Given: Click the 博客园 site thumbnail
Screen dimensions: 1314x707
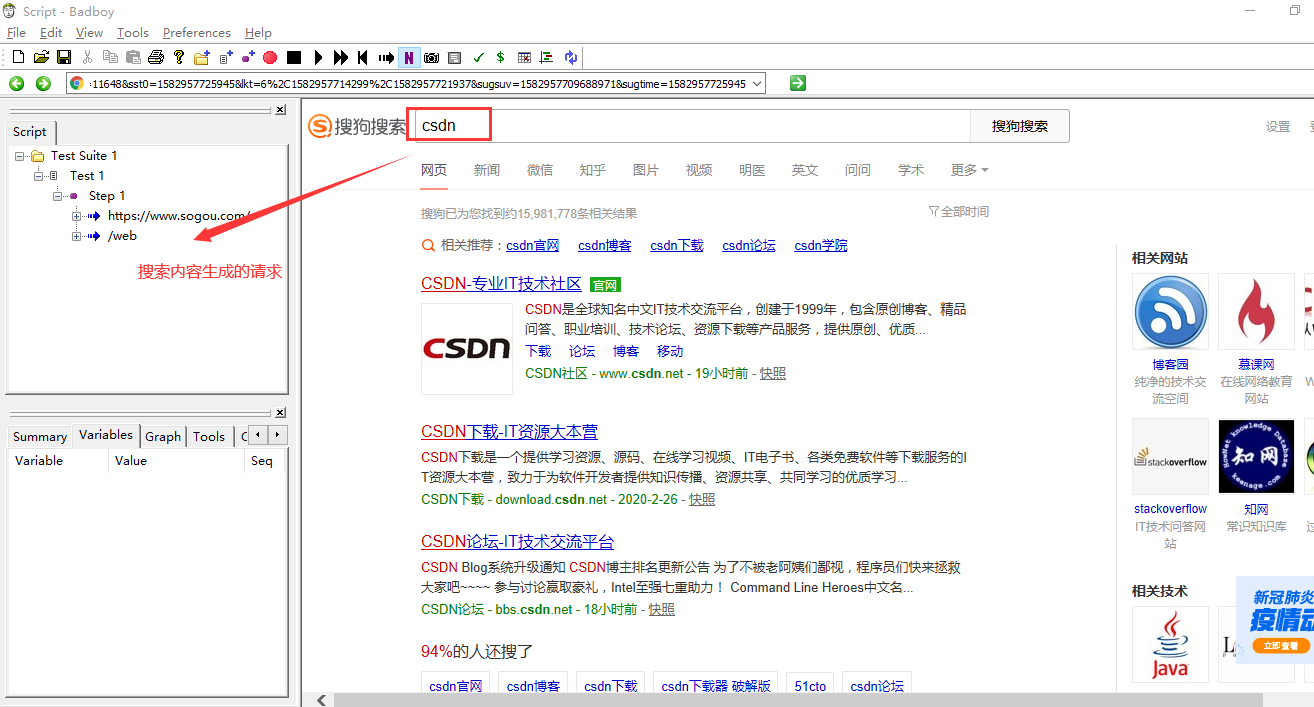Looking at the screenshot, I should pyautogui.click(x=1170, y=311).
